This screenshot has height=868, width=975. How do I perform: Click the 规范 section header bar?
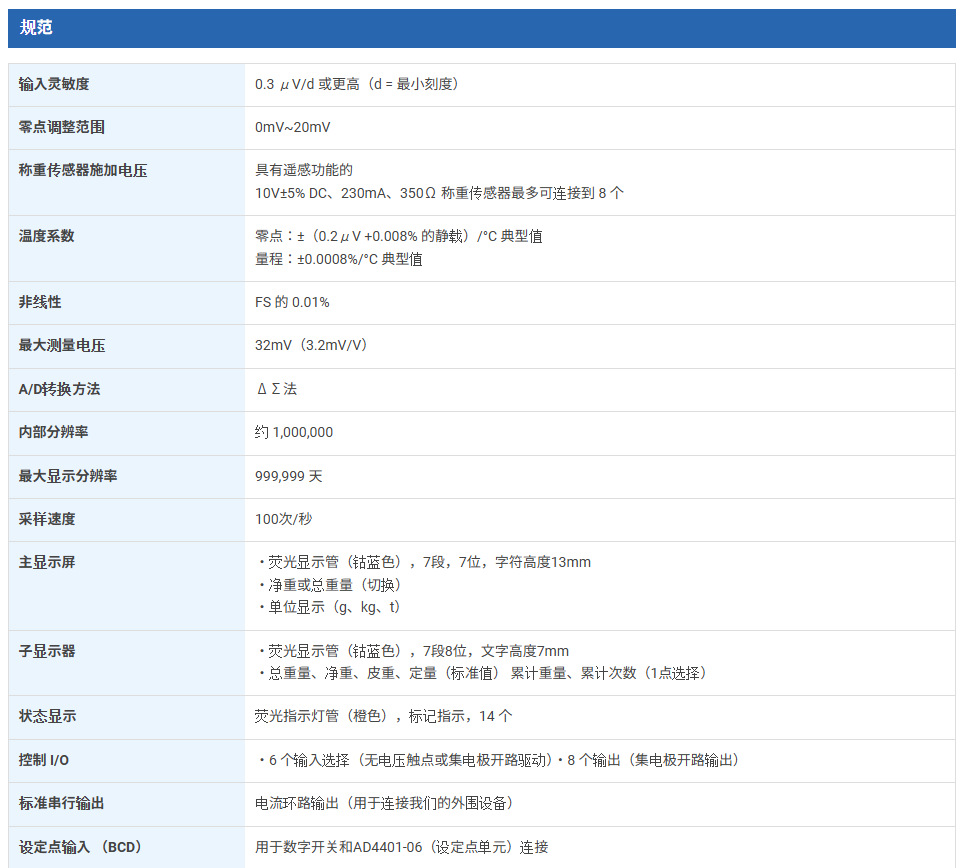click(482, 28)
